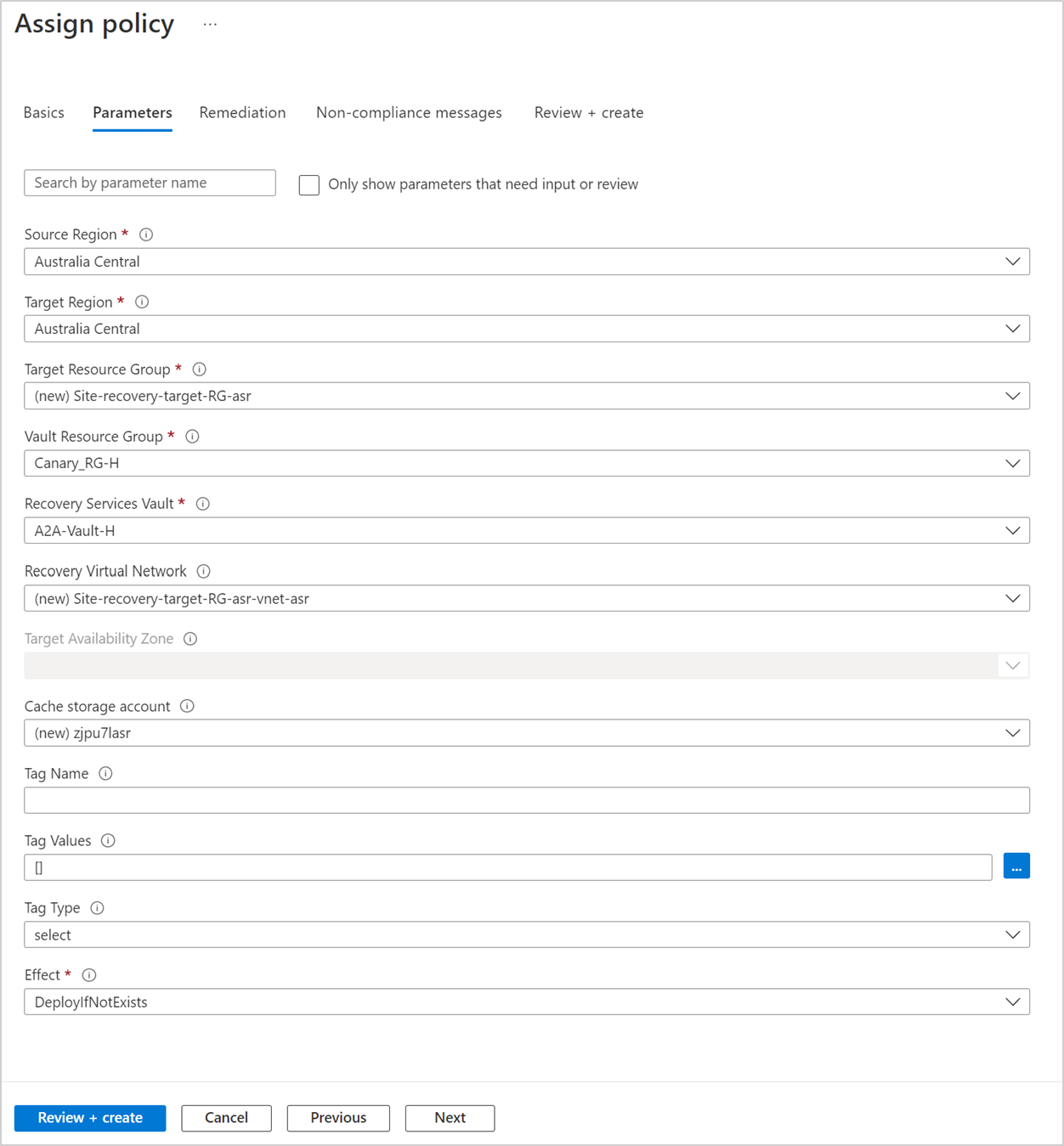Click the Search by parameter name field
Screen dimensions: 1064x1146
tap(150, 183)
